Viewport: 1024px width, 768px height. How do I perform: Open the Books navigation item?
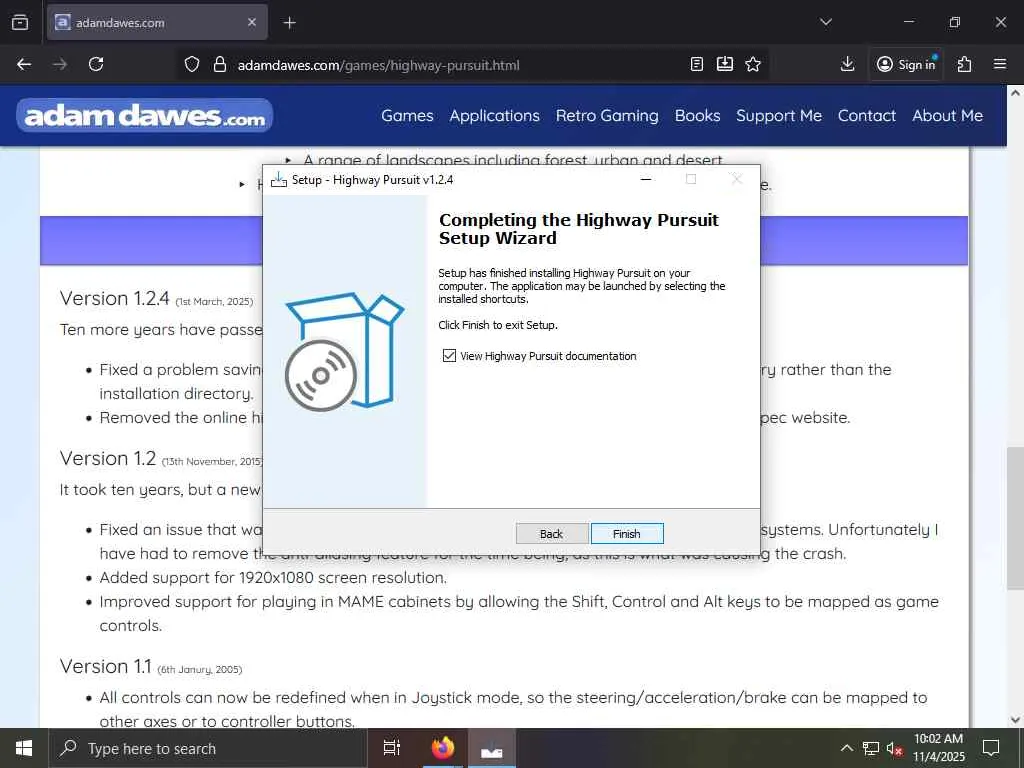(x=697, y=116)
